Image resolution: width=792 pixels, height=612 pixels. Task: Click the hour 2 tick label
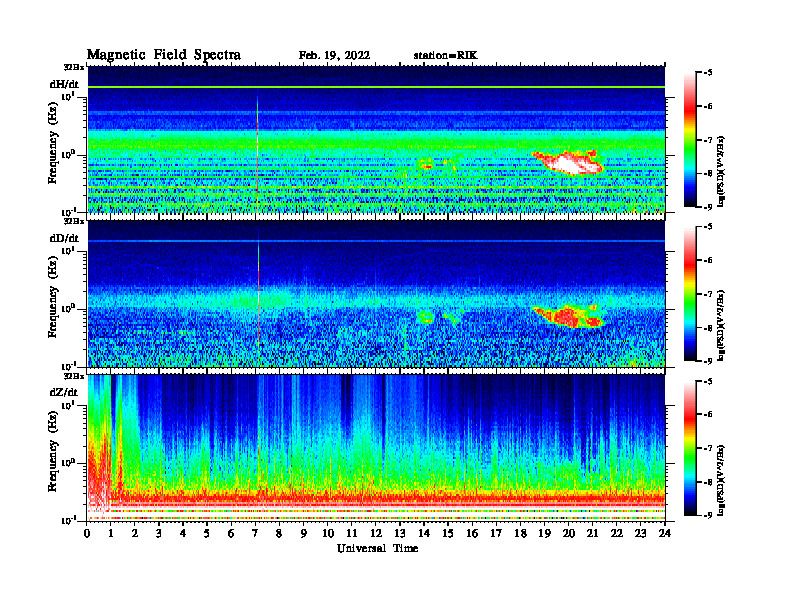pyautogui.click(x=135, y=534)
